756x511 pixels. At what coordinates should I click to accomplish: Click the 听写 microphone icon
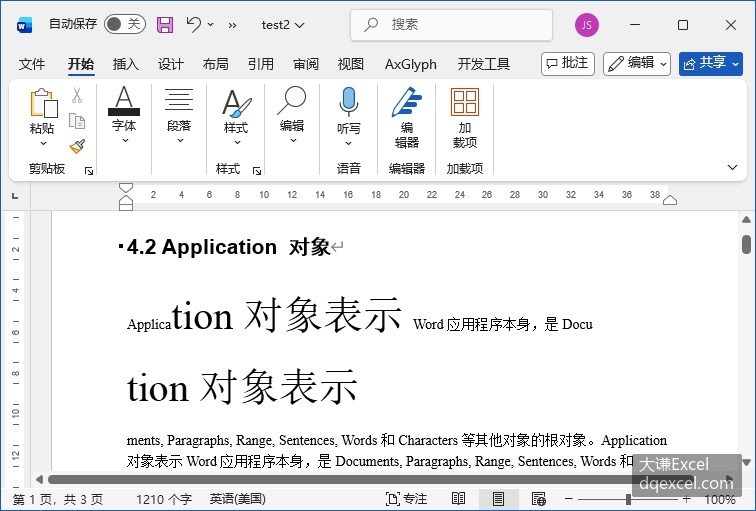click(349, 101)
